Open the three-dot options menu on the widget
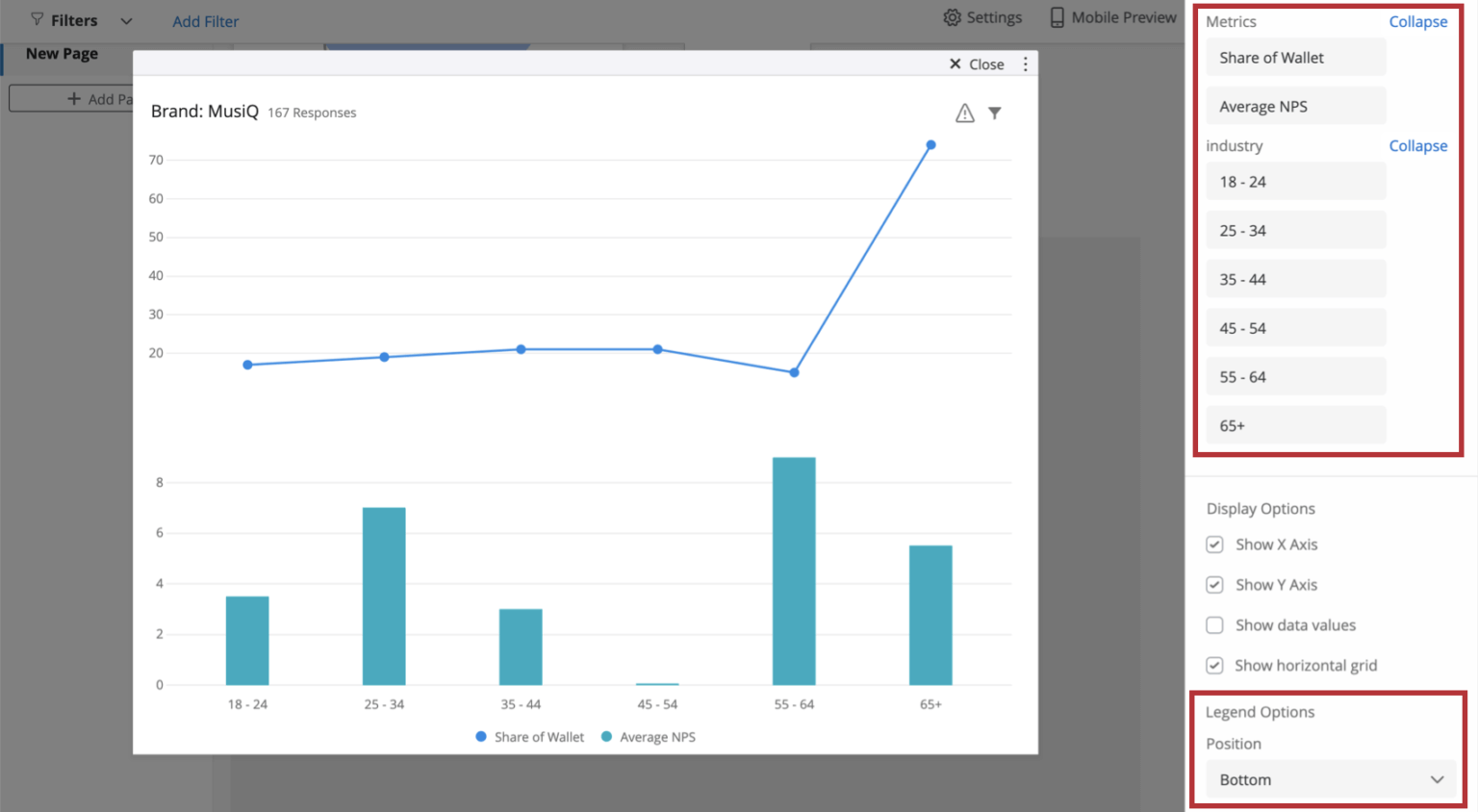The height and width of the screenshot is (812, 1478). click(1025, 63)
